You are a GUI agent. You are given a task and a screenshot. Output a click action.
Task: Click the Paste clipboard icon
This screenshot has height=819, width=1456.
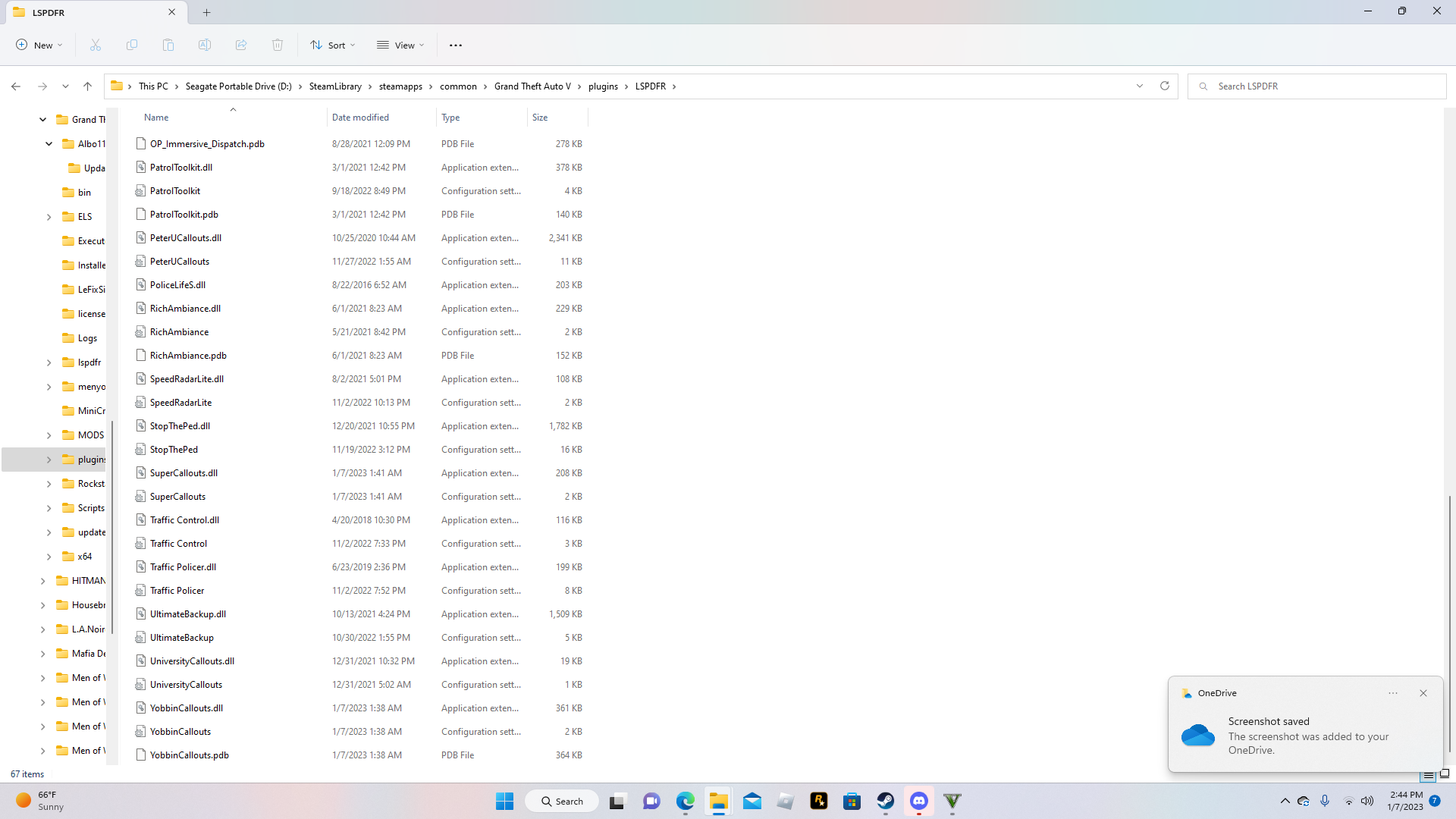[168, 45]
